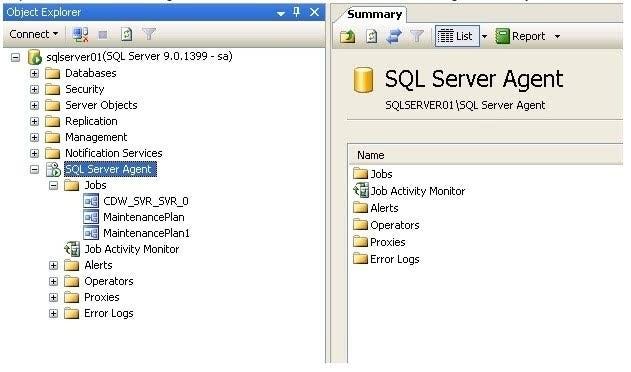Expand the Databases folder
The image size is (631, 372).
[x=35, y=73]
